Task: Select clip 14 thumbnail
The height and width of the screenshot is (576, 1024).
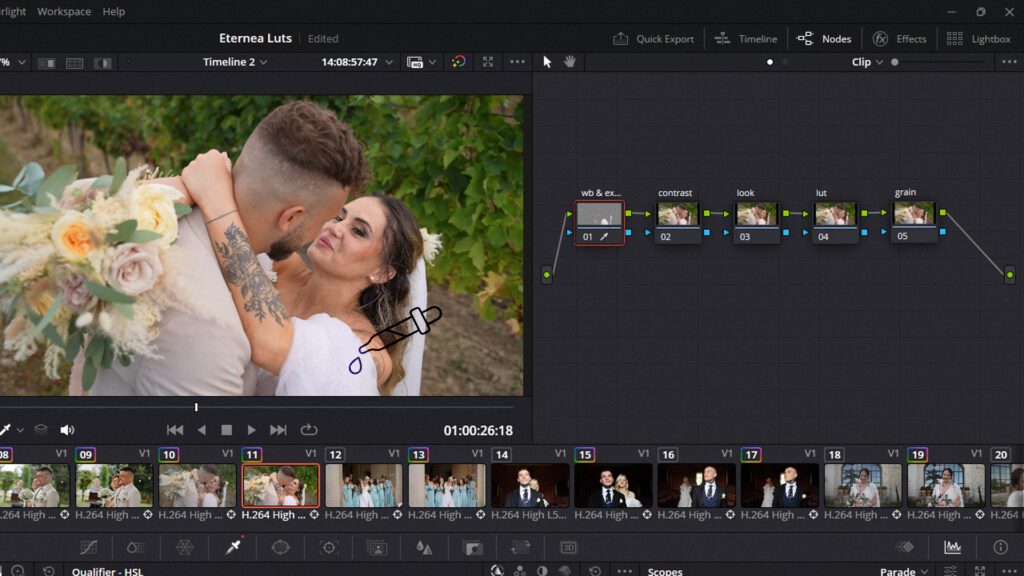Action: click(x=530, y=485)
